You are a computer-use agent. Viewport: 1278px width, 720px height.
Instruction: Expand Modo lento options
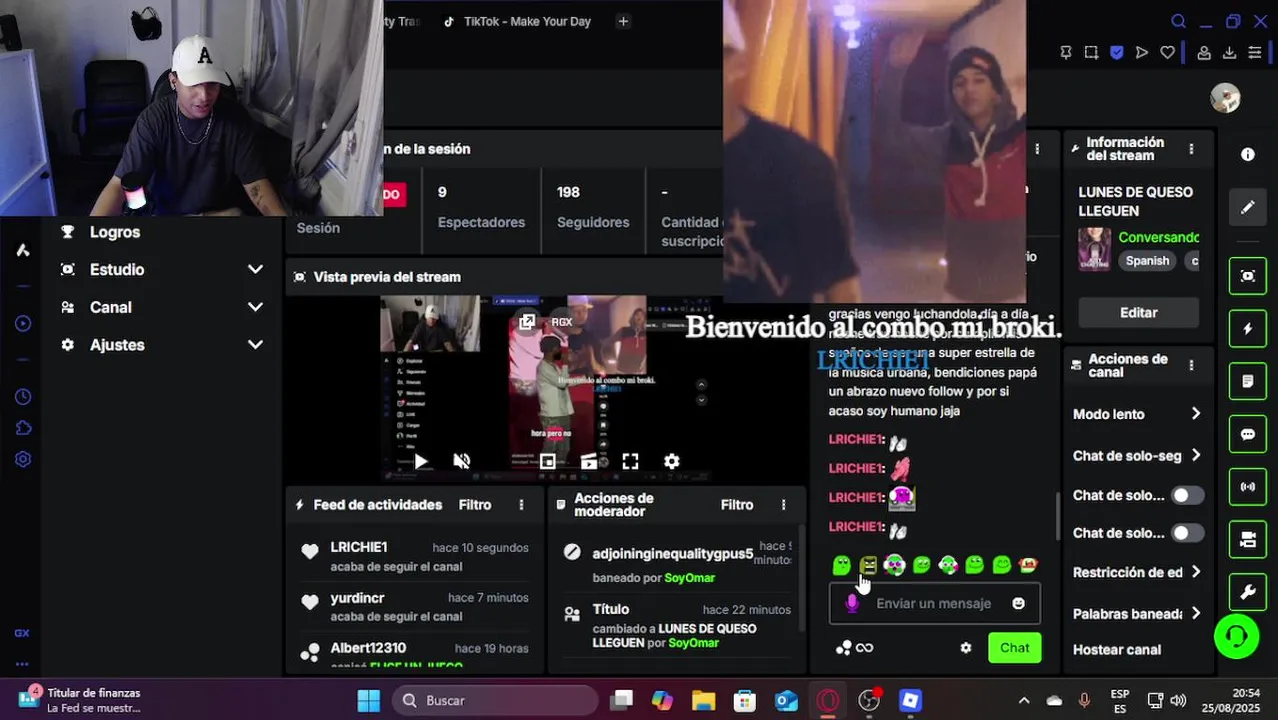pos(1137,414)
